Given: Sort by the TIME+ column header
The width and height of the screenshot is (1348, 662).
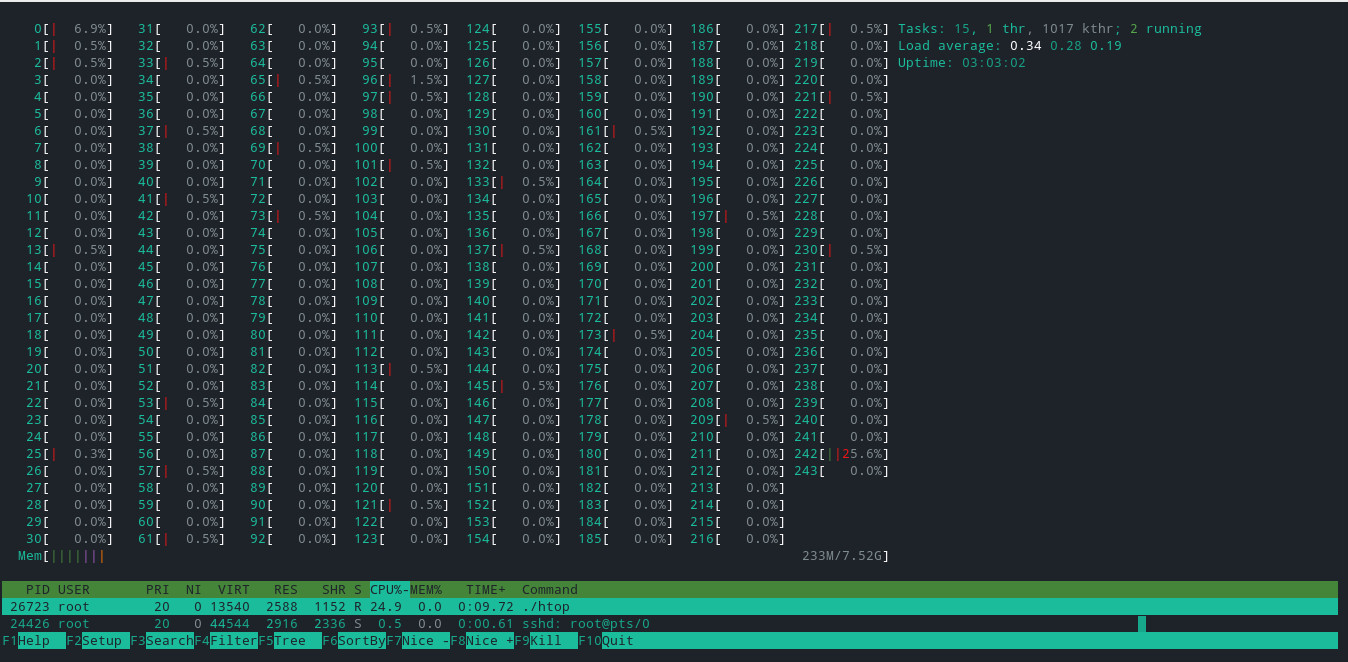Looking at the screenshot, I should tap(485, 590).
